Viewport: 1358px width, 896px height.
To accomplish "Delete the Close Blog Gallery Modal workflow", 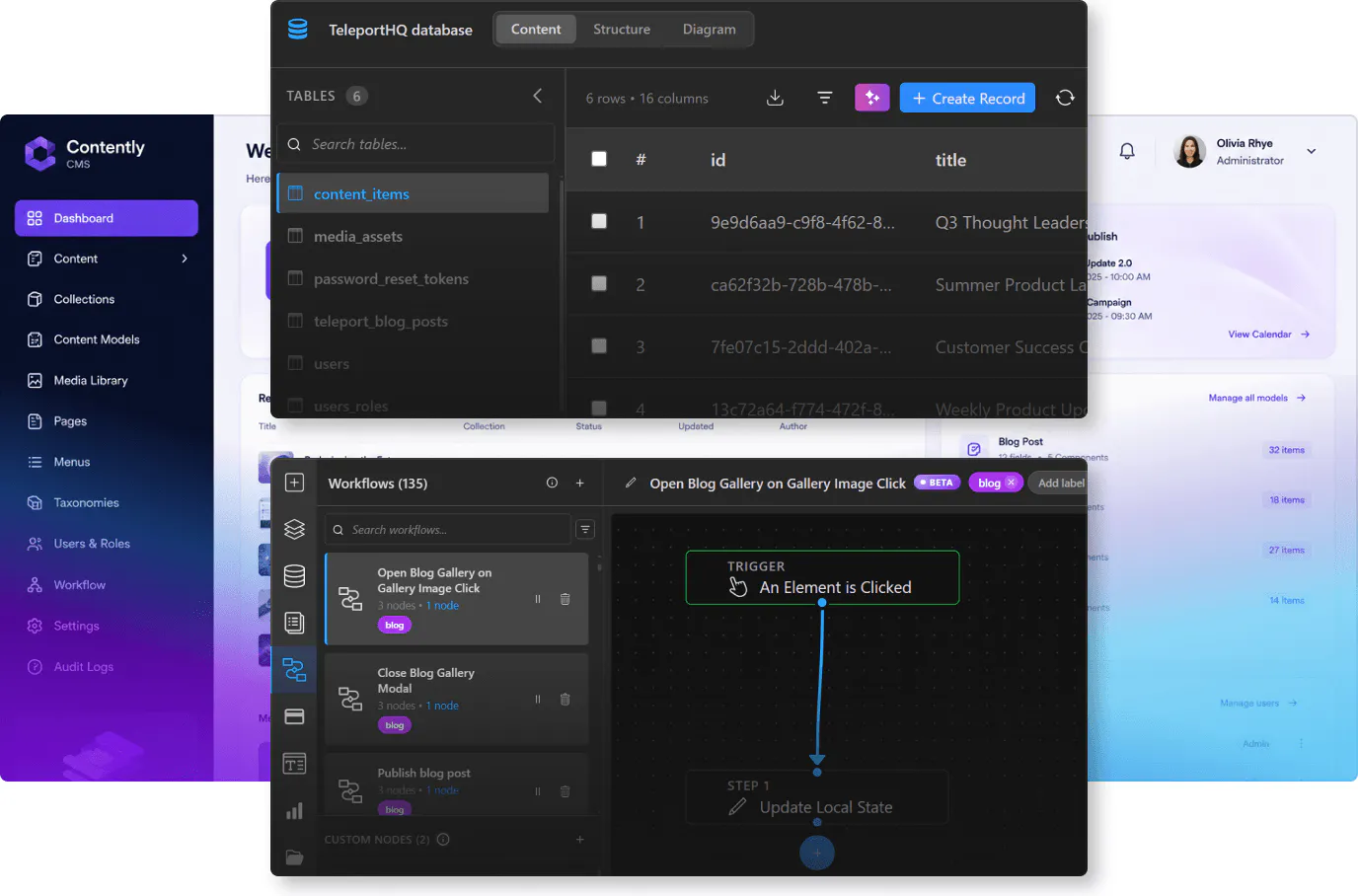I will [x=566, y=700].
